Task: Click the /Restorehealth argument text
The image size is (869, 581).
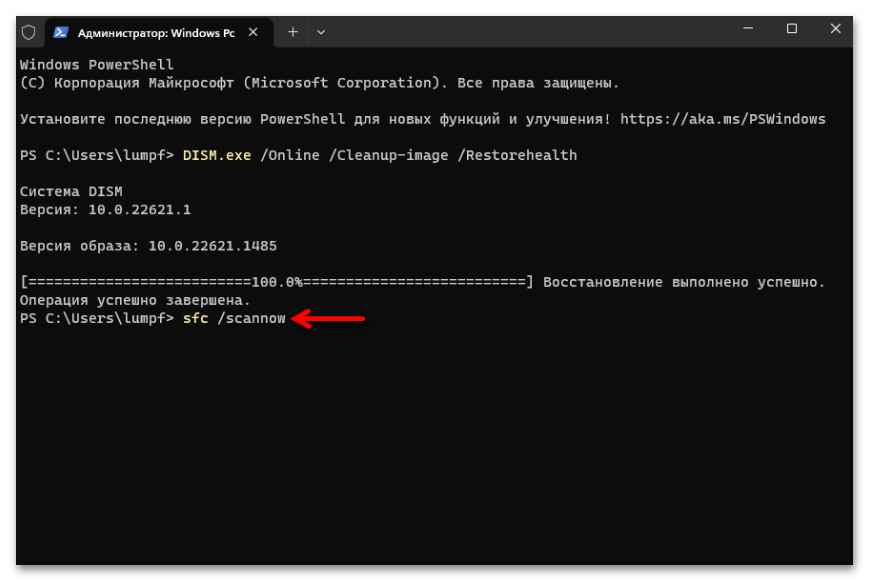Action: [517, 155]
